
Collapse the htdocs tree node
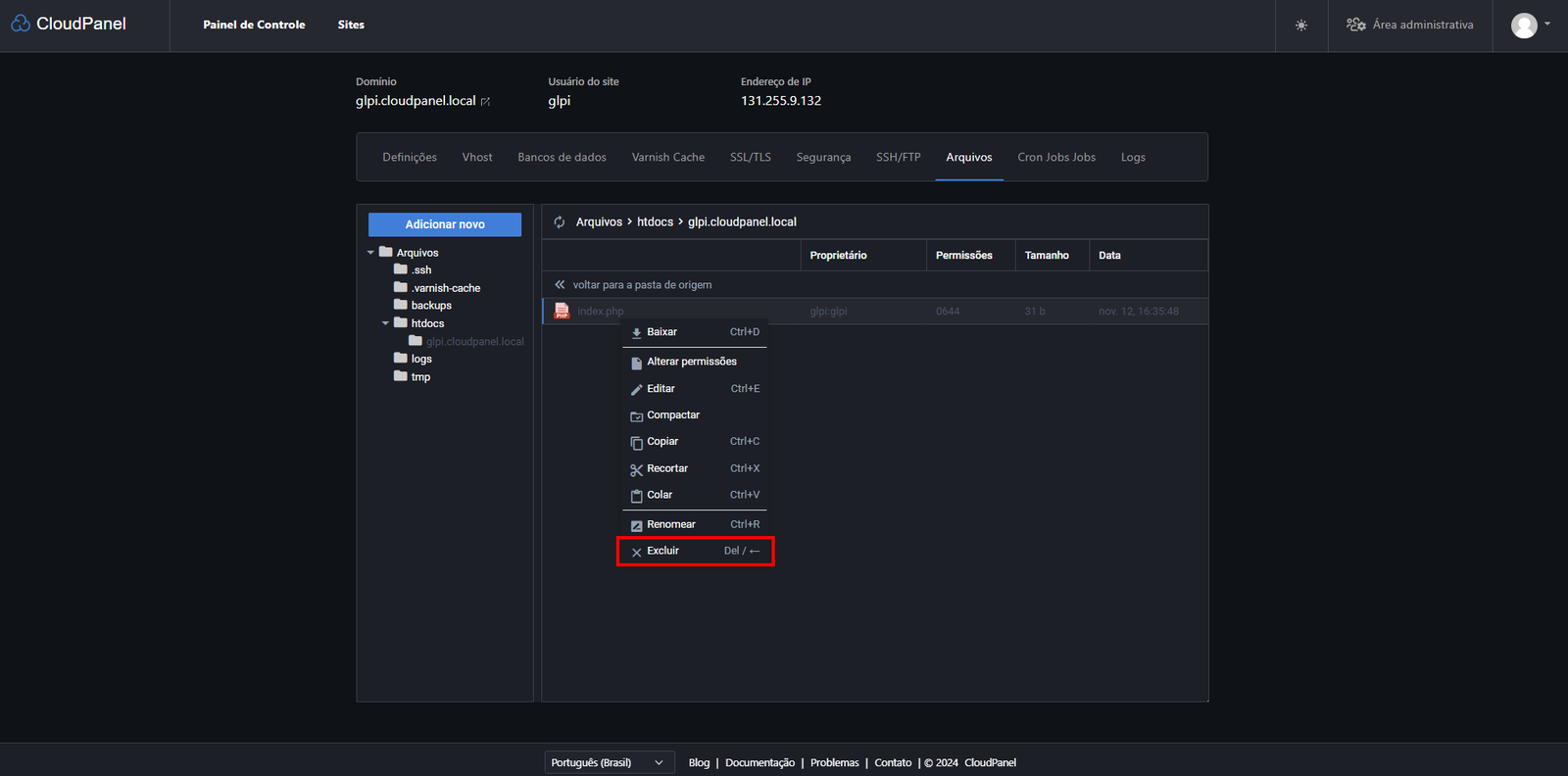[385, 323]
